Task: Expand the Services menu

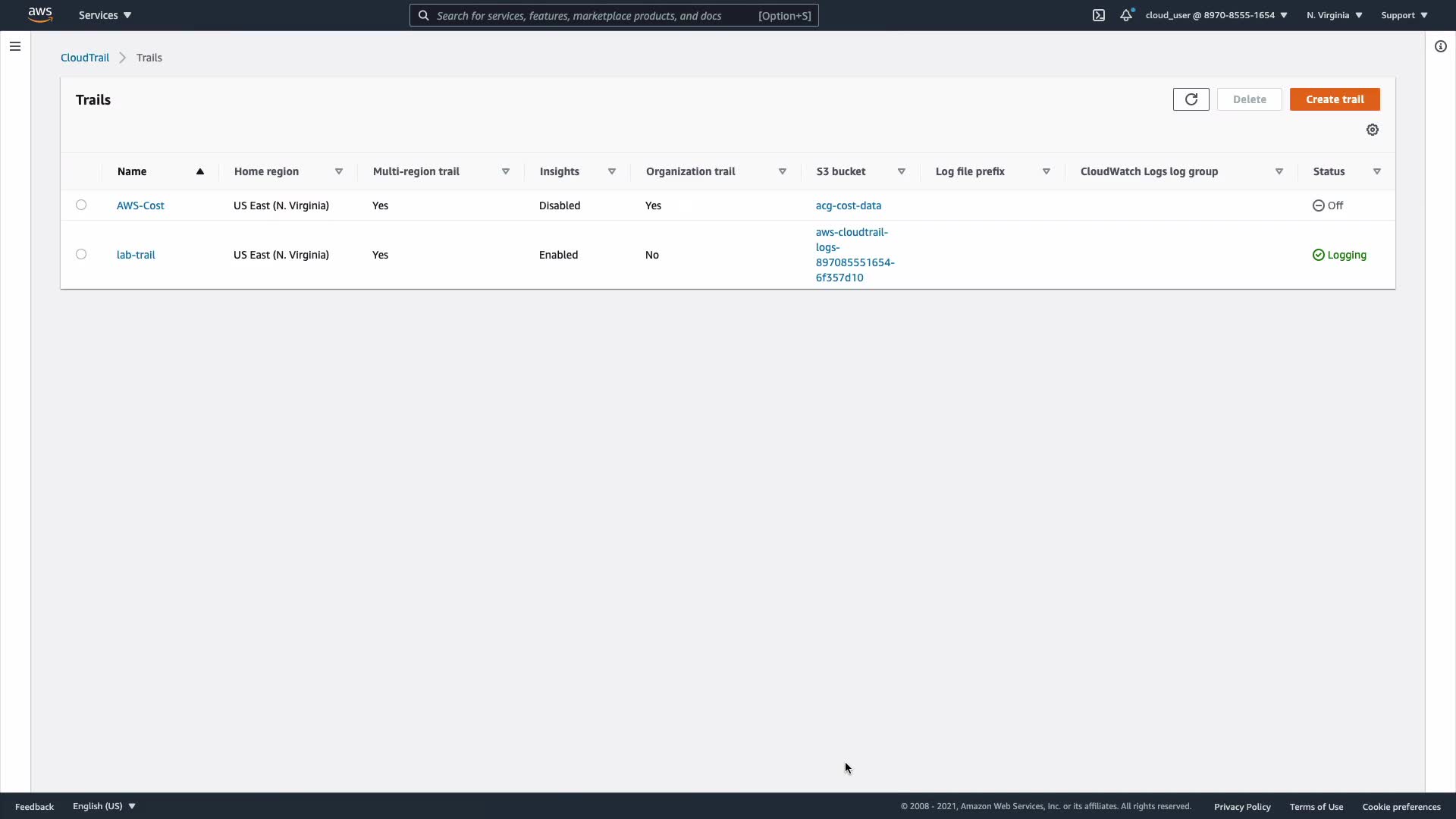Action: pyautogui.click(x=105, y=15)
